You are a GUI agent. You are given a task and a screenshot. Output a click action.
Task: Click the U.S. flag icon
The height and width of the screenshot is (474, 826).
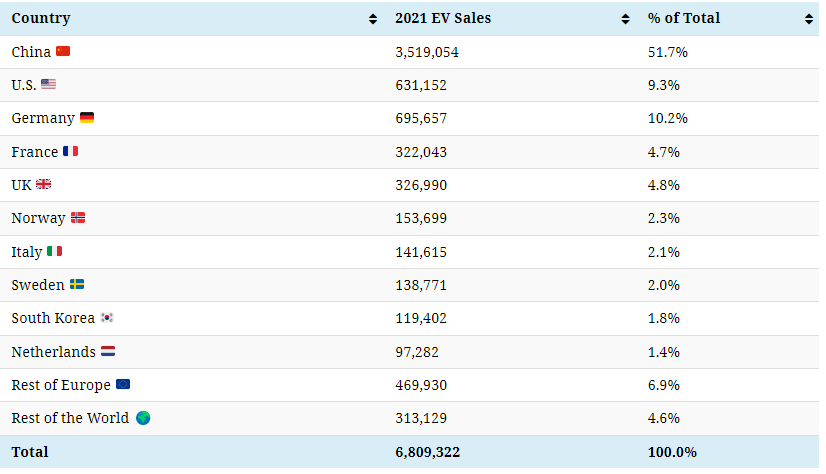pyautogui.click(x=48, y=85)
